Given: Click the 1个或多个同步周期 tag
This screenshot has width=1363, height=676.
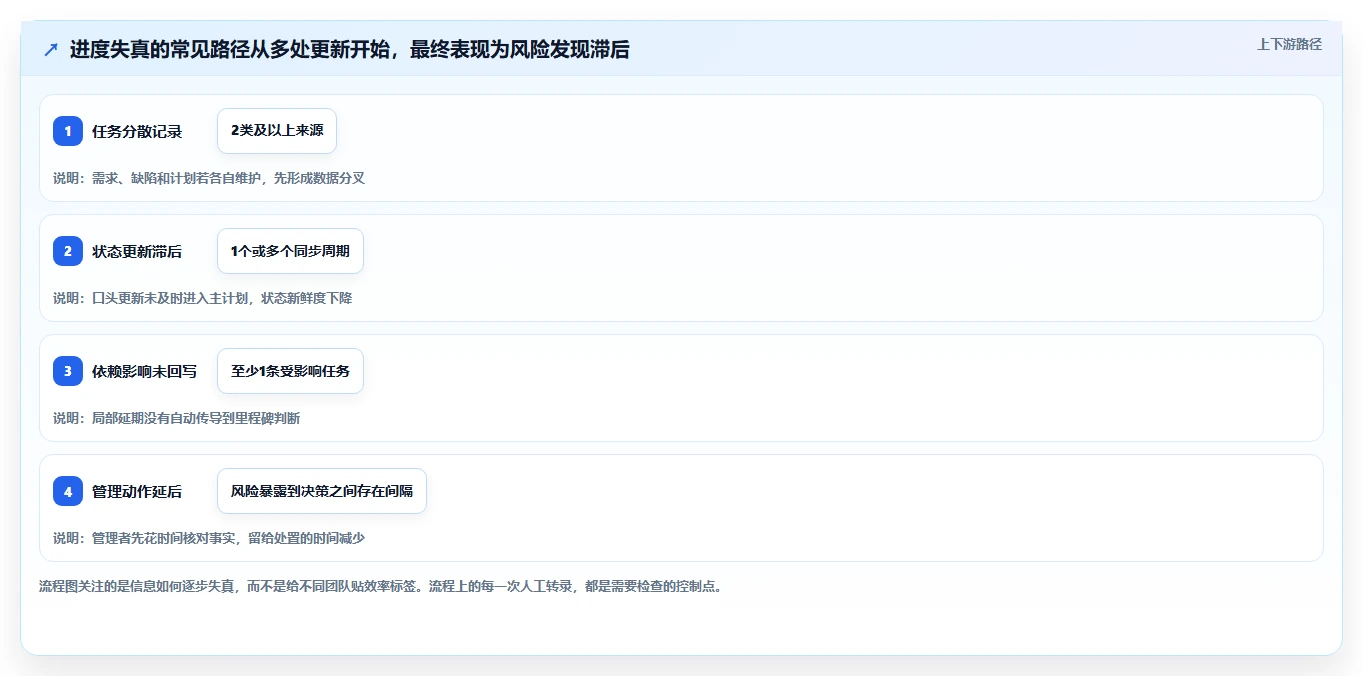Looking at the screenshot, I should coord(290,251).
